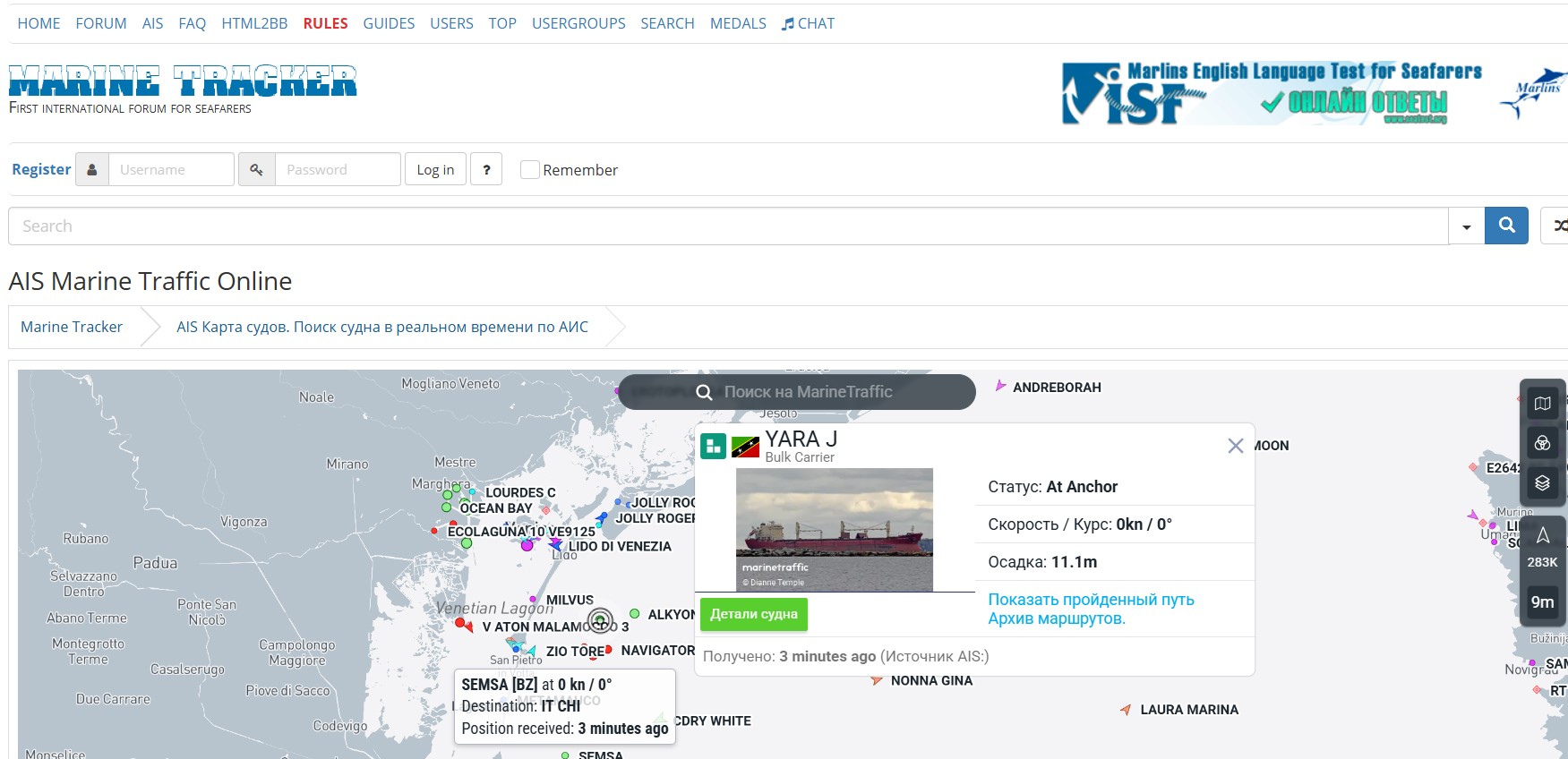Open the Register link
1568x759 pixels.
41,169
